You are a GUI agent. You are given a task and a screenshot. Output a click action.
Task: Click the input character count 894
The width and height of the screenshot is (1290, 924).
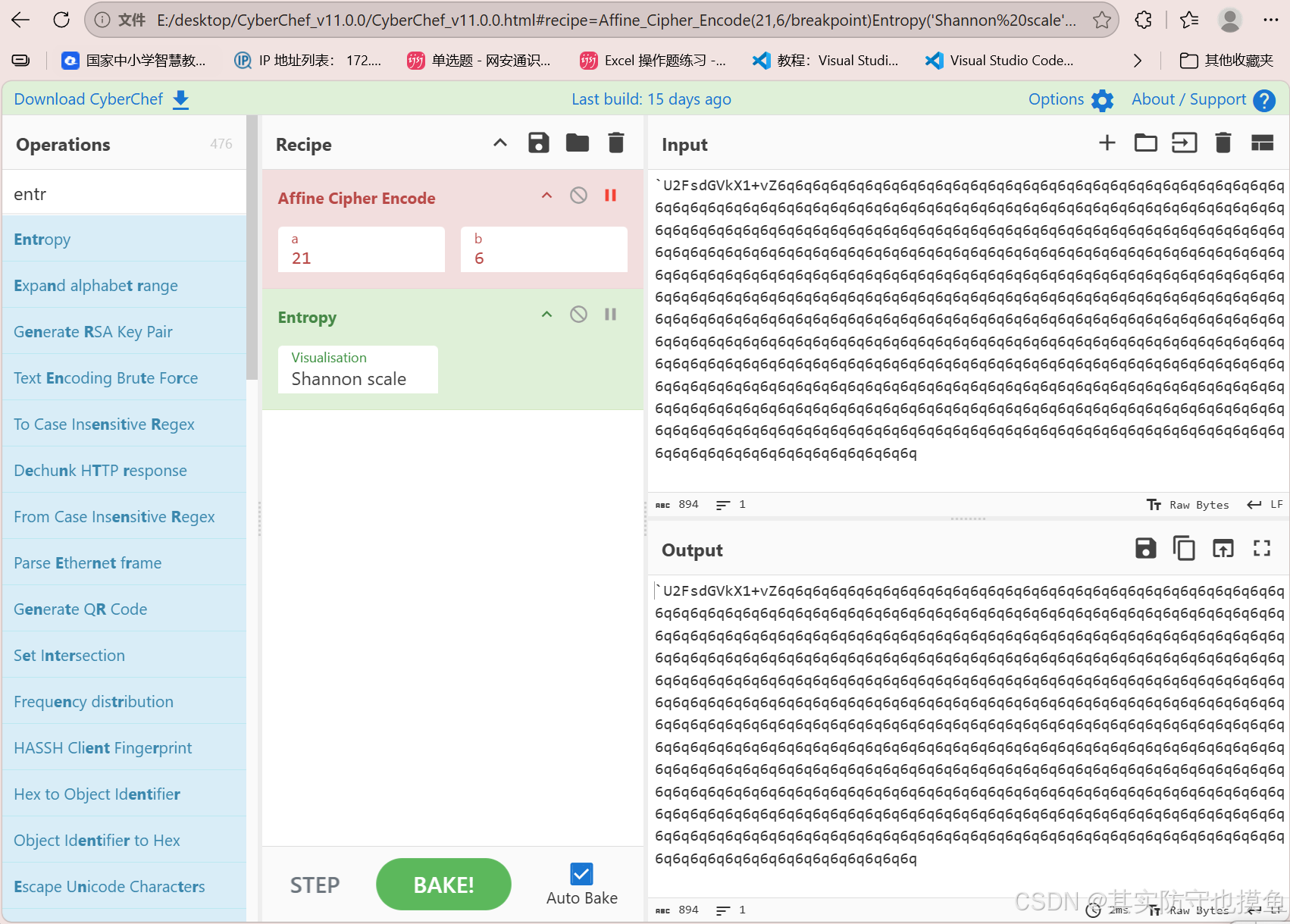coord(678,505)
